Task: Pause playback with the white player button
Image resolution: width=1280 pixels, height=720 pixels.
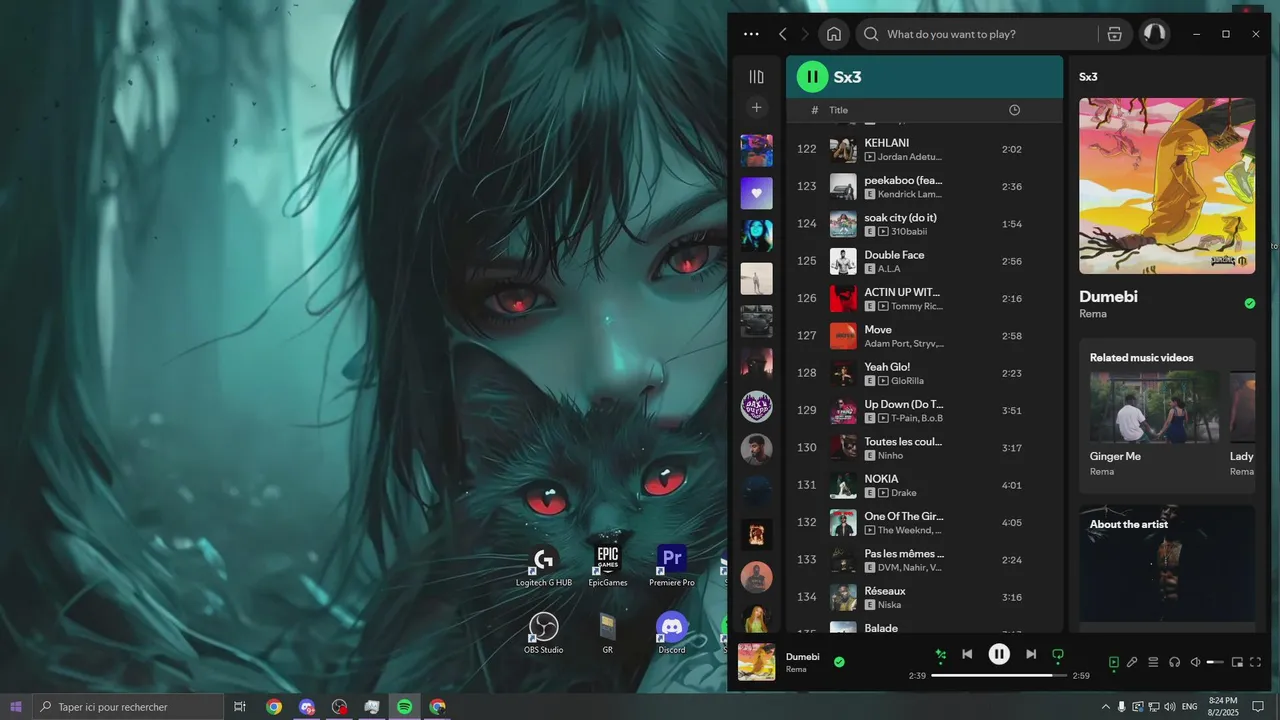Action: click(999, 654)
